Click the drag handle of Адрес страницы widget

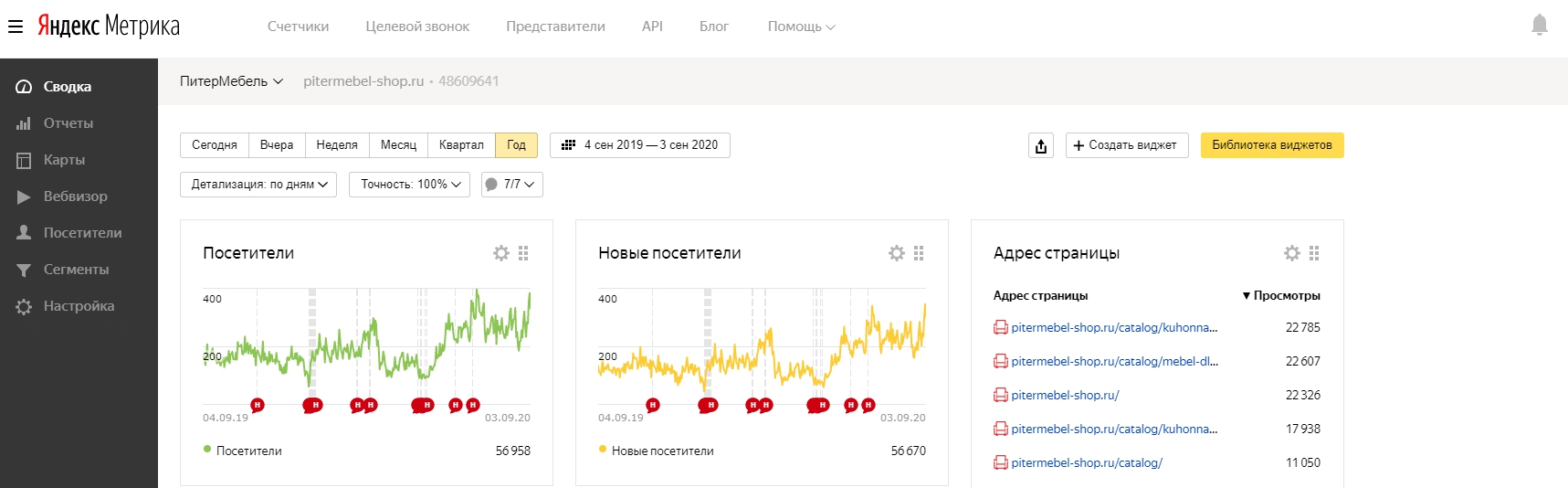click(1314, 253)
